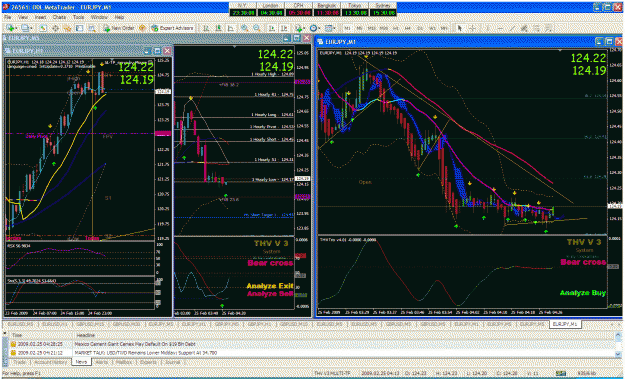625x379 pixels.
Task: Launch MetaEditor with the yellow diamond icon
Action: point(142,28)
